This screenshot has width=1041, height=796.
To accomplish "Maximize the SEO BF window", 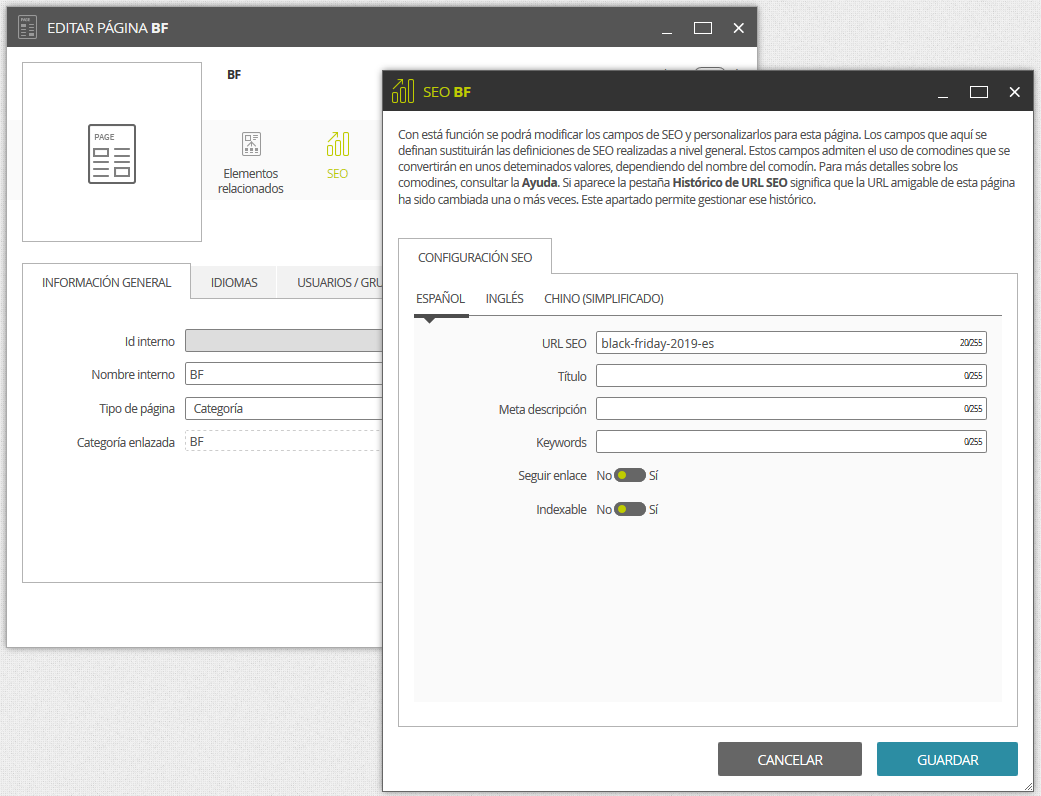I will (x=979, y=92).
